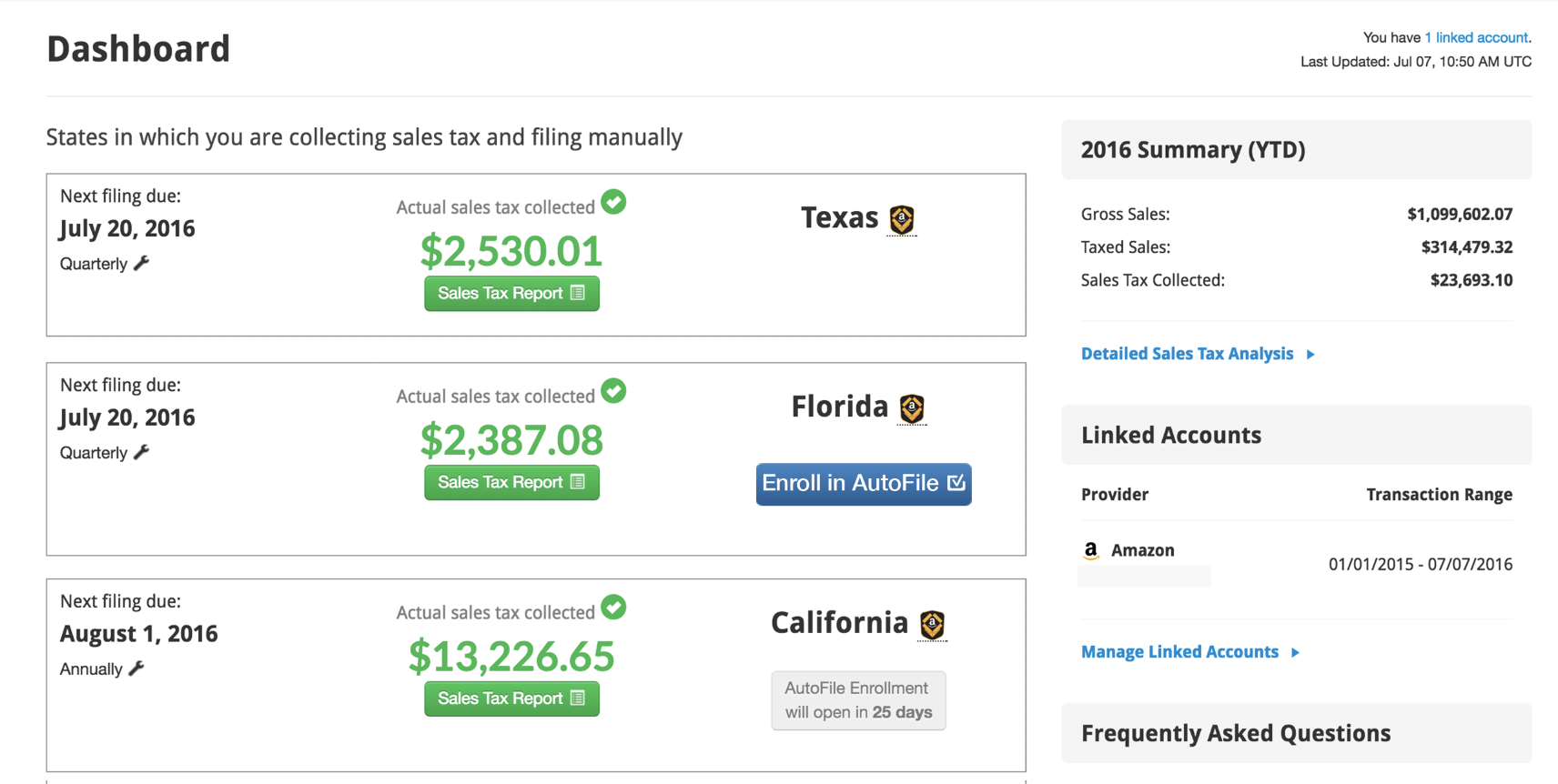The image size is (1558, 784).
Task: Follow the '1 linked account' link
Action: pyautogui.click(x=1475, y=37)
